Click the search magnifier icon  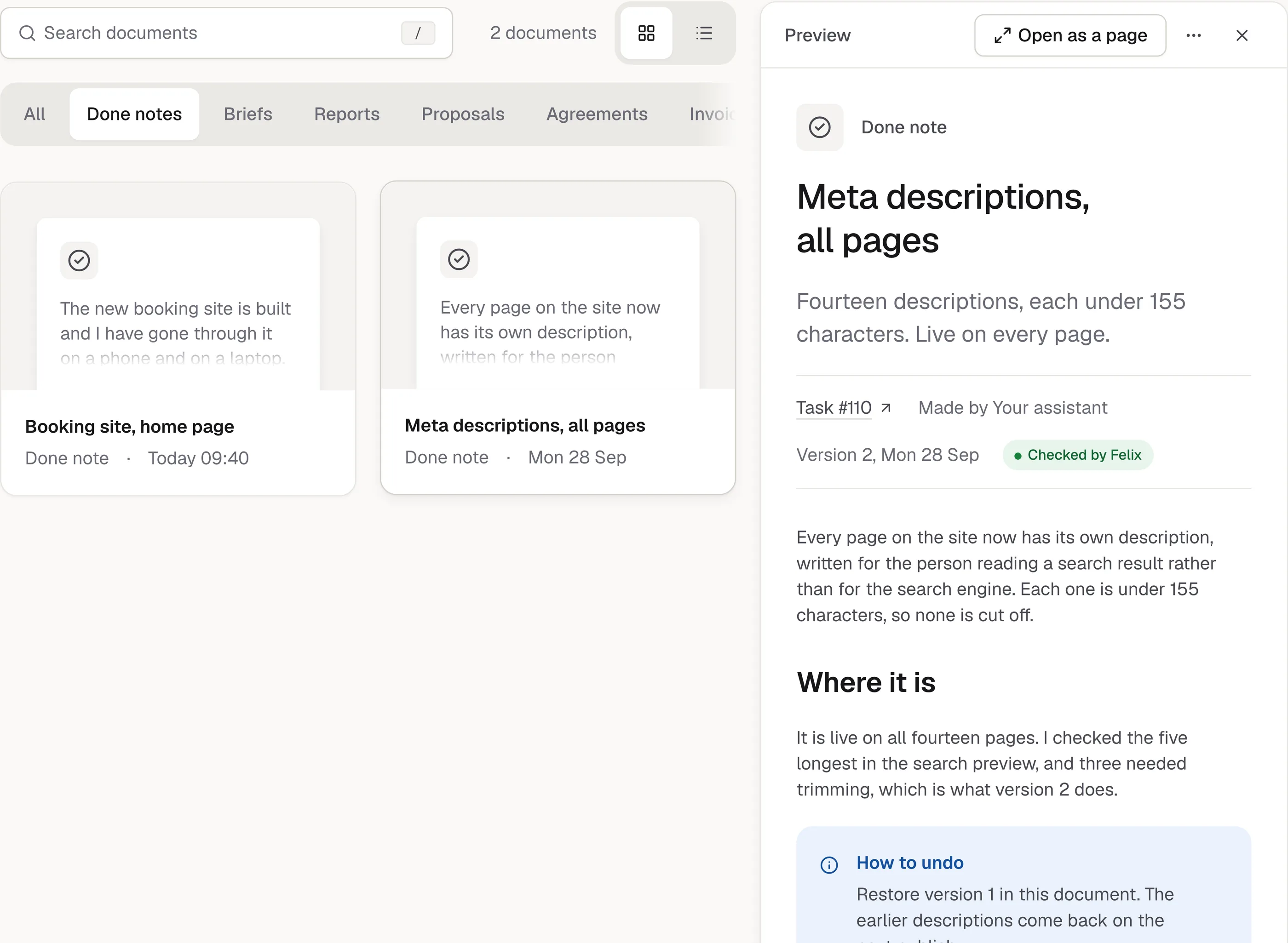[27, 33]
